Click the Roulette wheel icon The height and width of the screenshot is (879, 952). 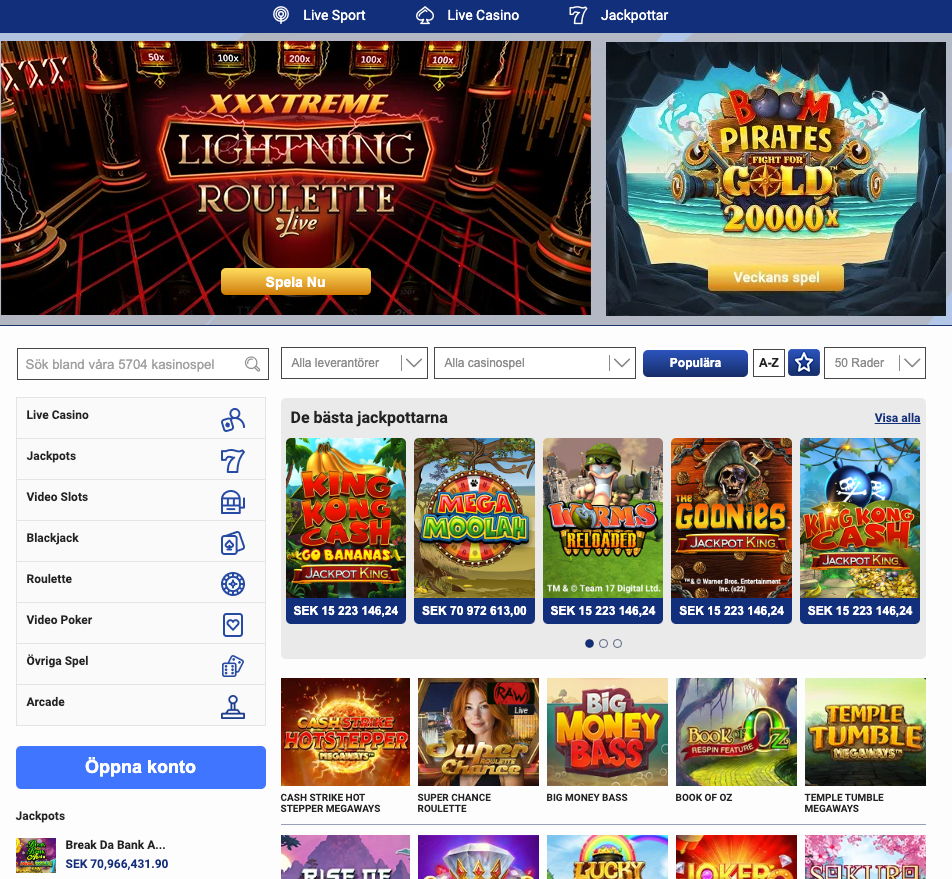coord(233,584)
